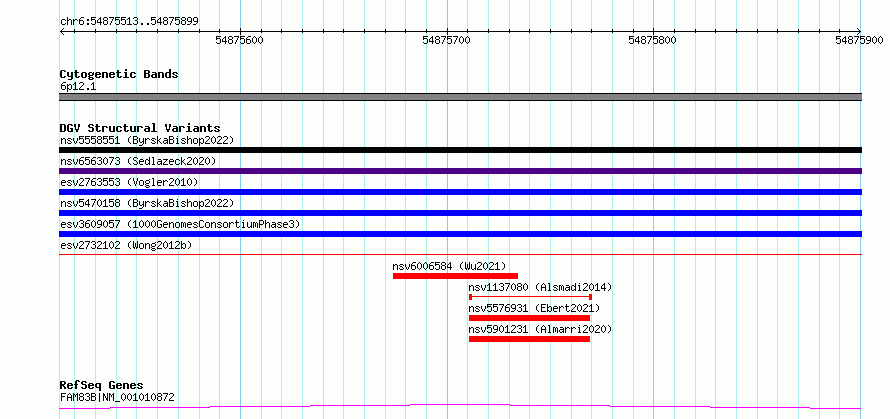Click the 6p12.1 band label

(78, 86)
